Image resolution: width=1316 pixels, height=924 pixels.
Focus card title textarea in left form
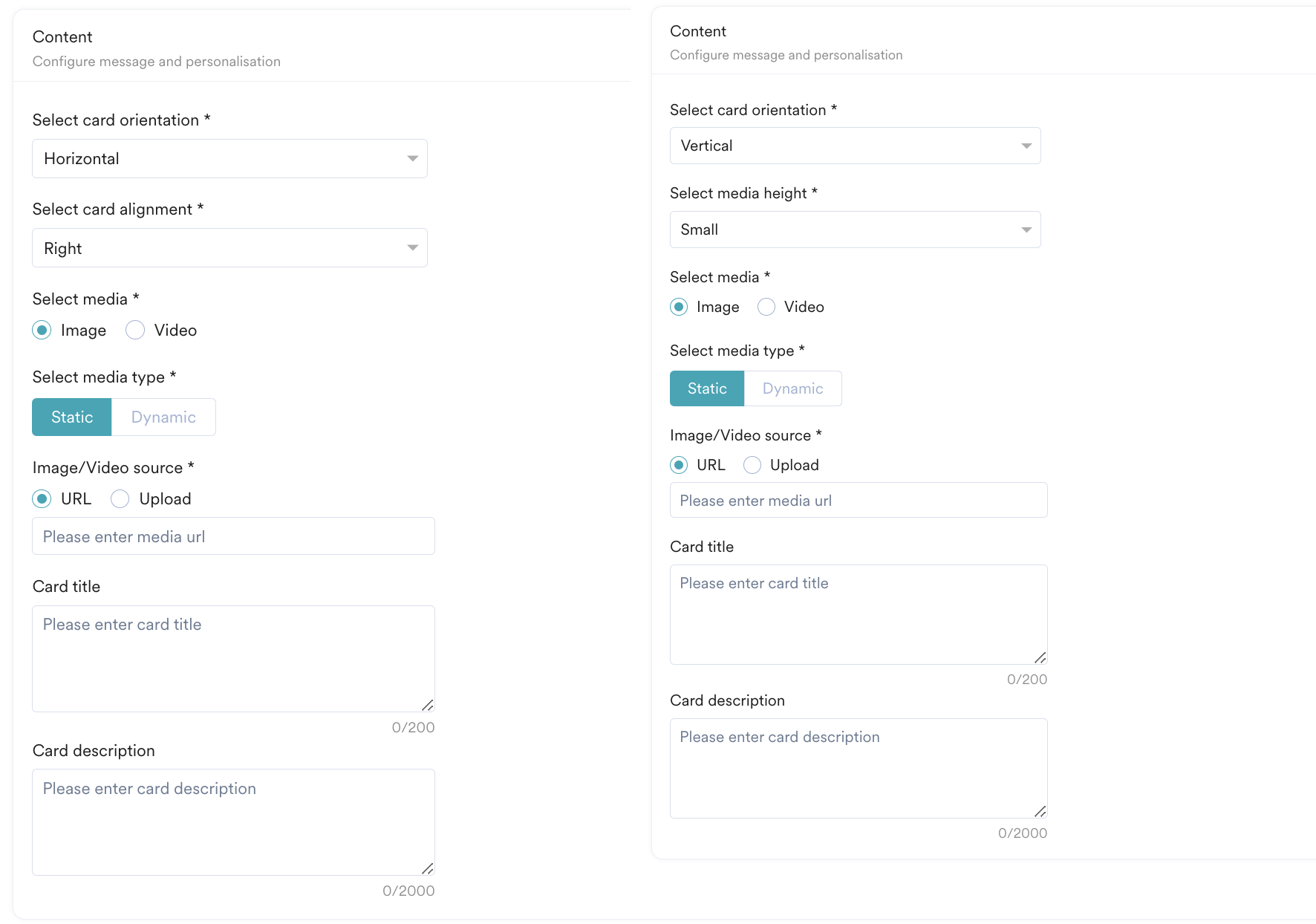233,659
